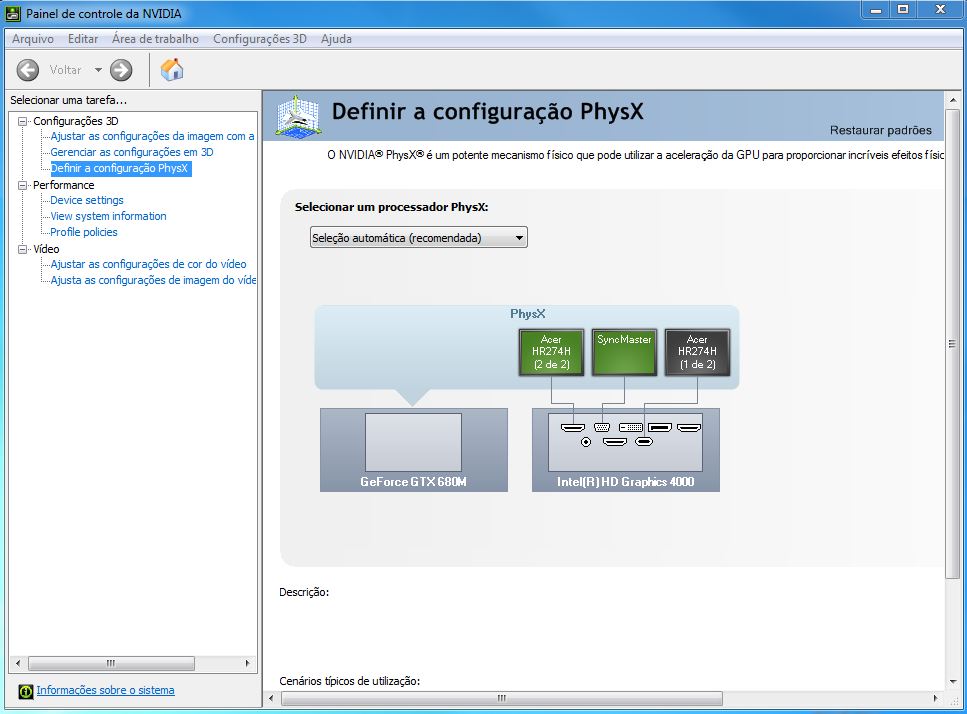Collapse the Vídeo tree node
Image resolution: width=967 pixels, height=714 pixels.
[x=23, y=249]
